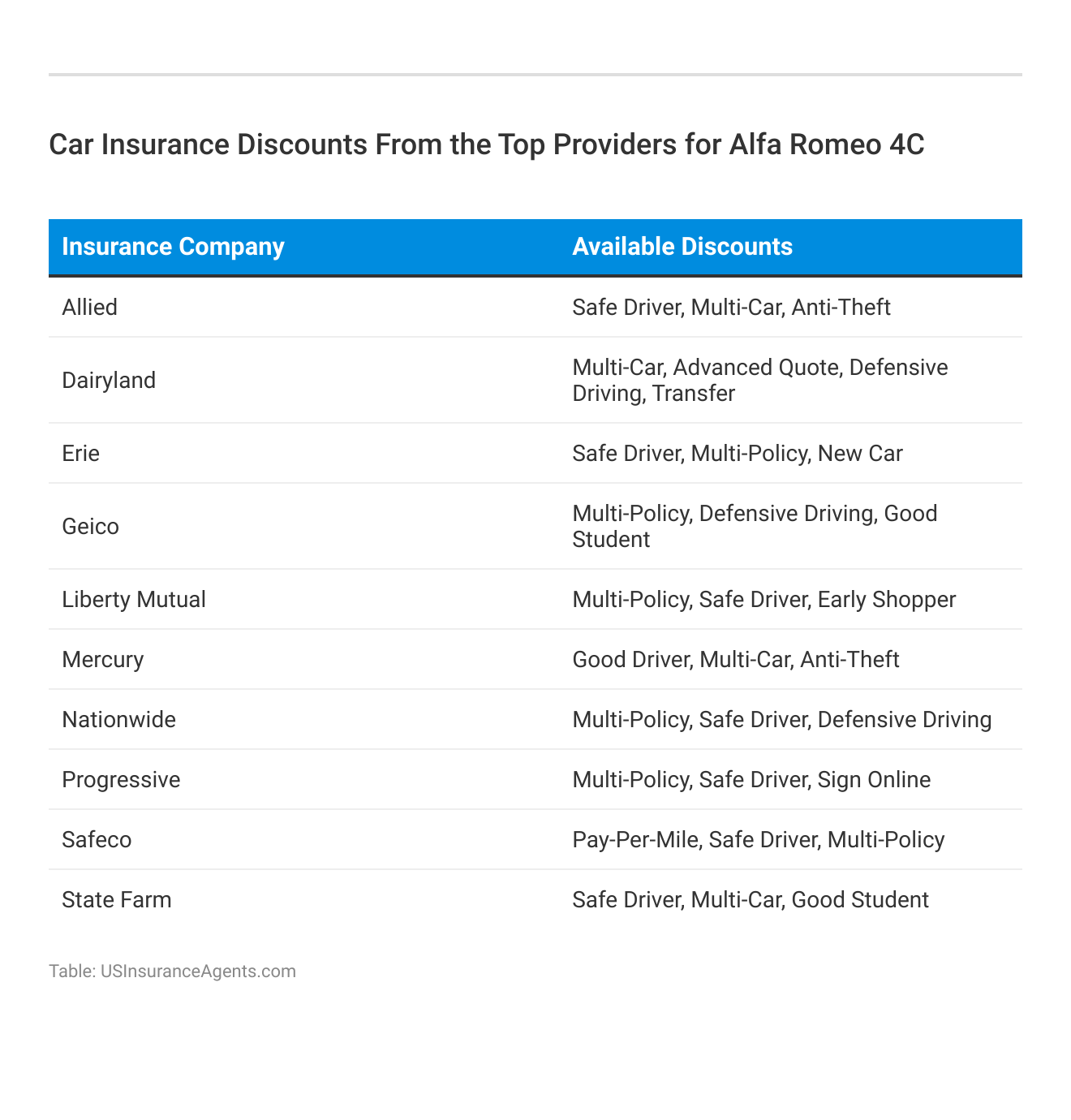Select the State Farm company cell

117,900
